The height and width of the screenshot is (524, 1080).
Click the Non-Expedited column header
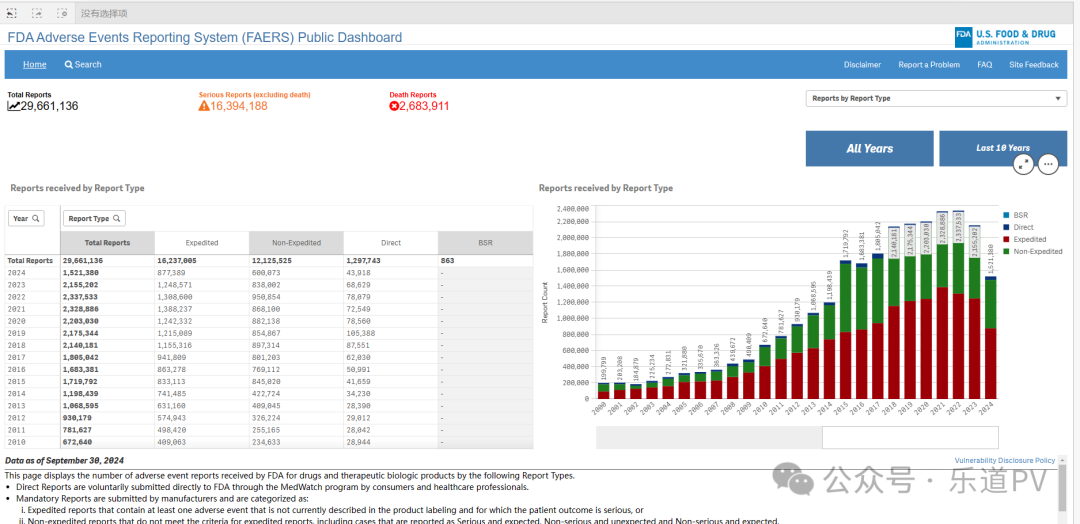pyautogui.click(x=296, y=243)
